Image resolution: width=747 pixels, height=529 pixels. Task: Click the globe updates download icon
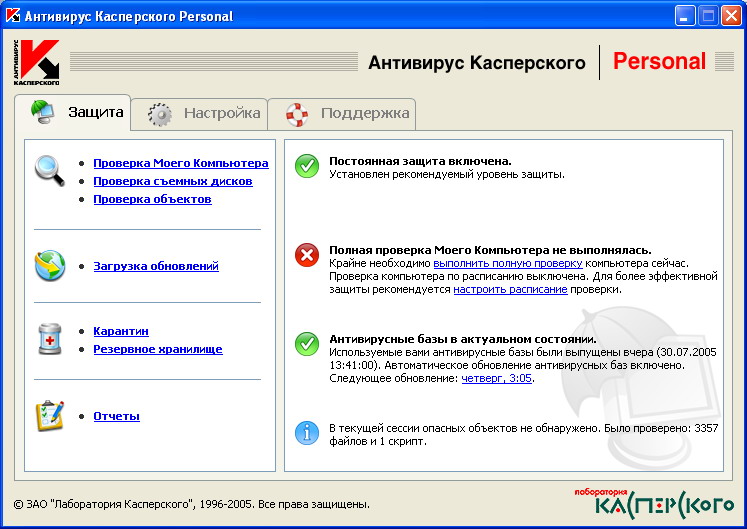point(49,266)
